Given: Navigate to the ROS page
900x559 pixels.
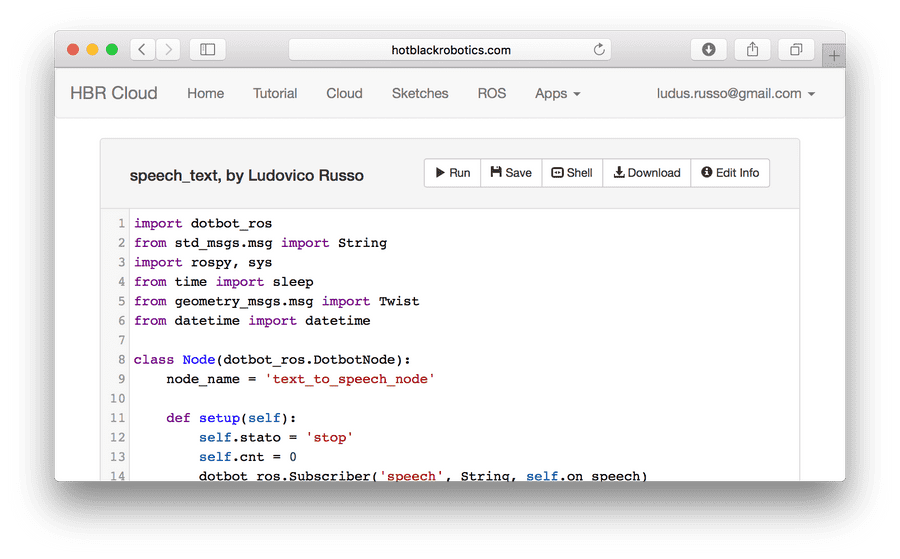Looking at the screenshot, I should (x=491, y=93).
